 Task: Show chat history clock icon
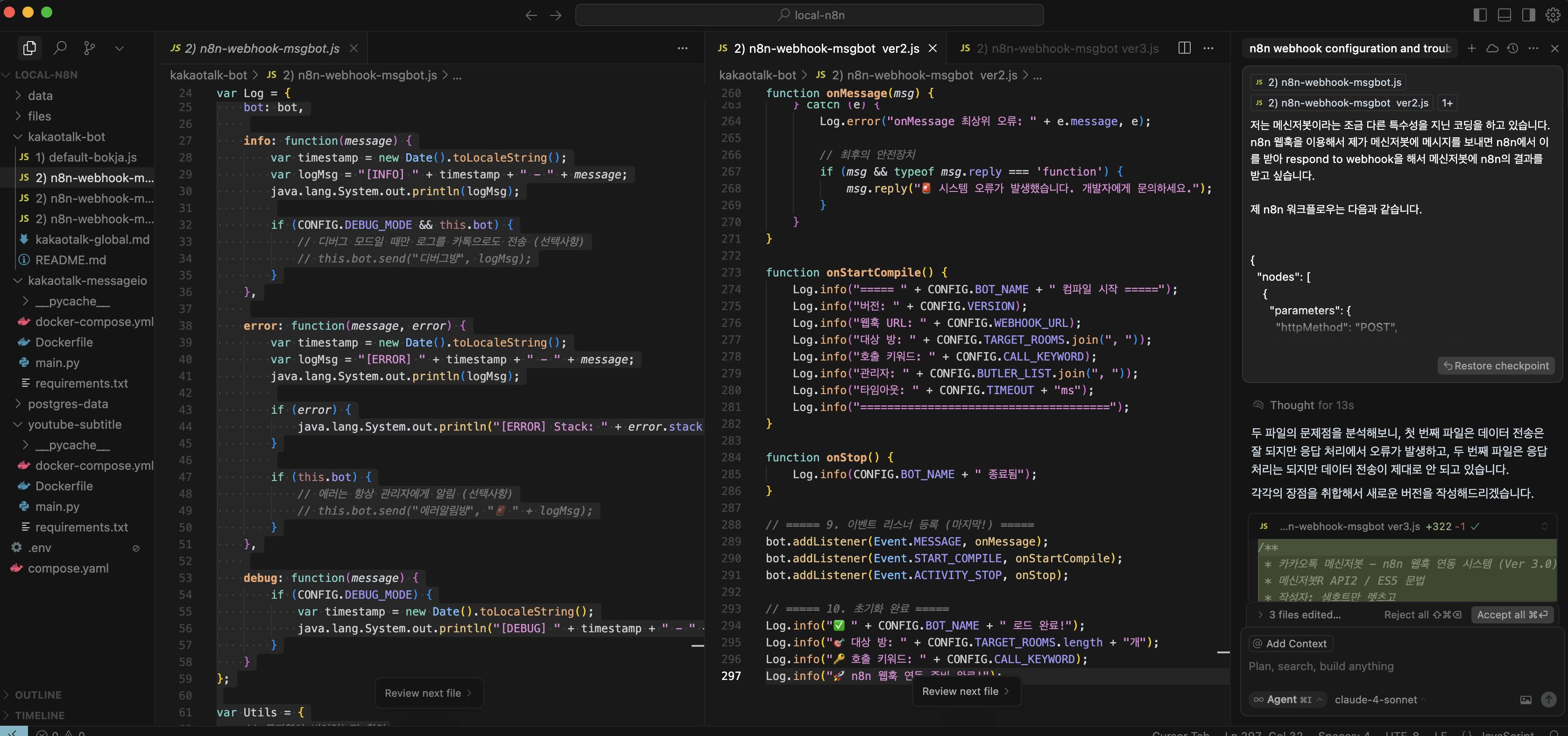click(x=1512, y=48)
